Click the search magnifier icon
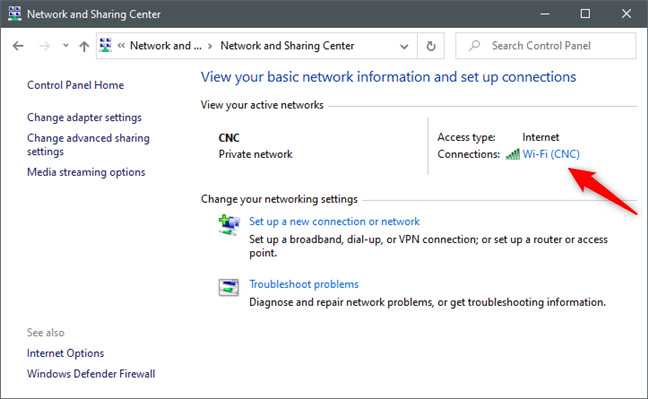The image size is (648, 399). pyautogui.click(x=474, y=45)
